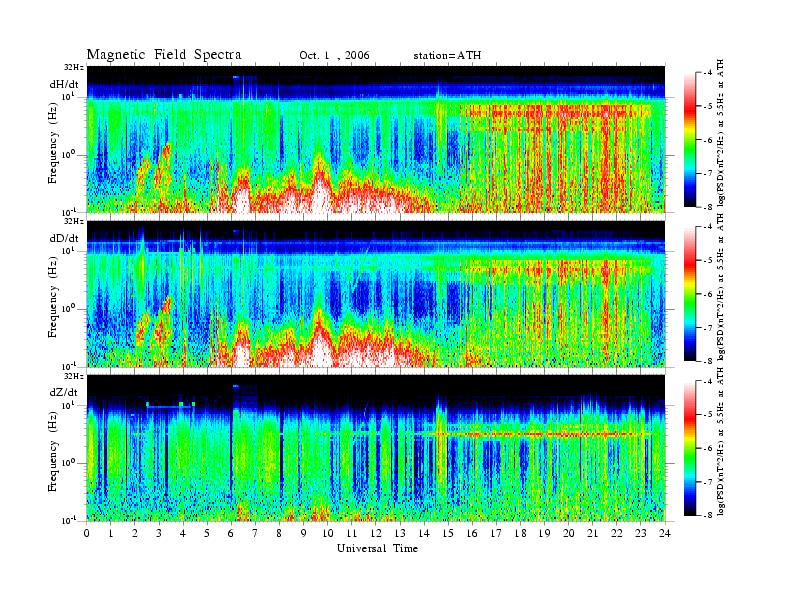
Task: Click hour 12 on Universal Time axis
Action: pyautogui.click(x=376, y=533)
